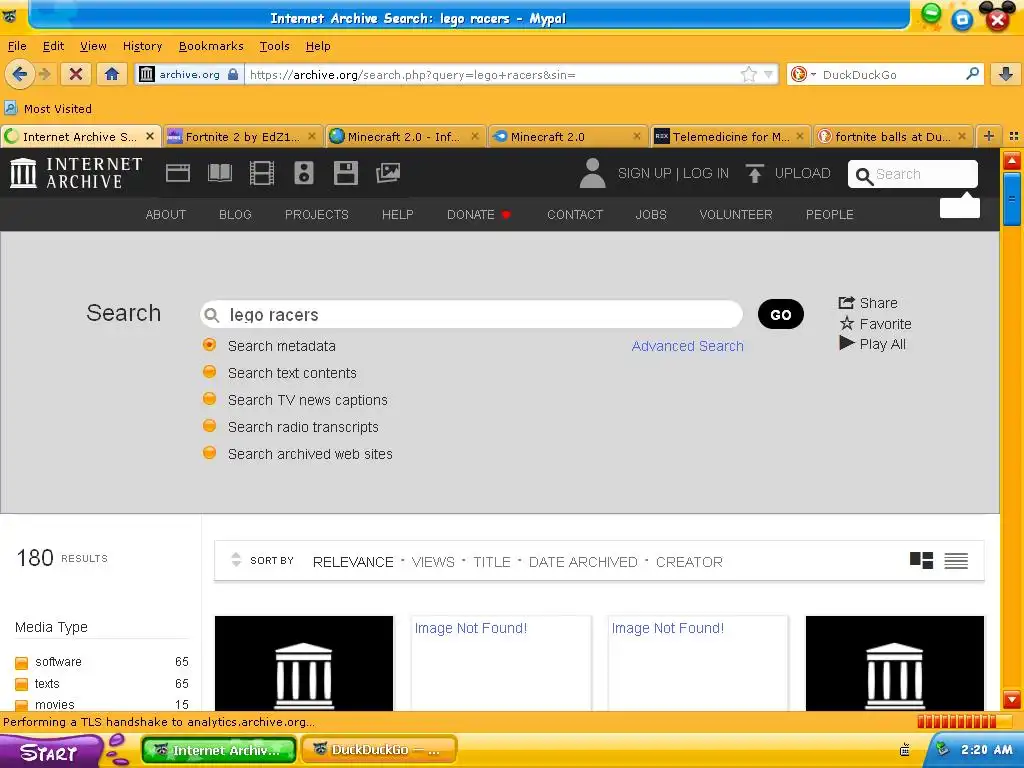Open the Internet Archive Texts book icon
Screen dimensions: 1024x768
pos(220,173)
